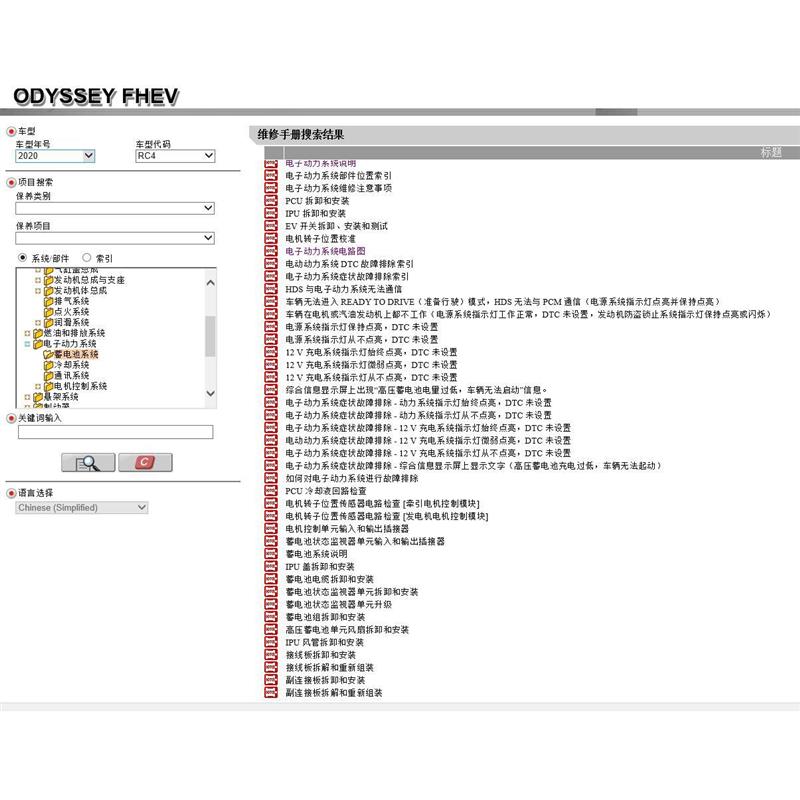Click folder icon of 排气系统 in tree

point(48,301)
